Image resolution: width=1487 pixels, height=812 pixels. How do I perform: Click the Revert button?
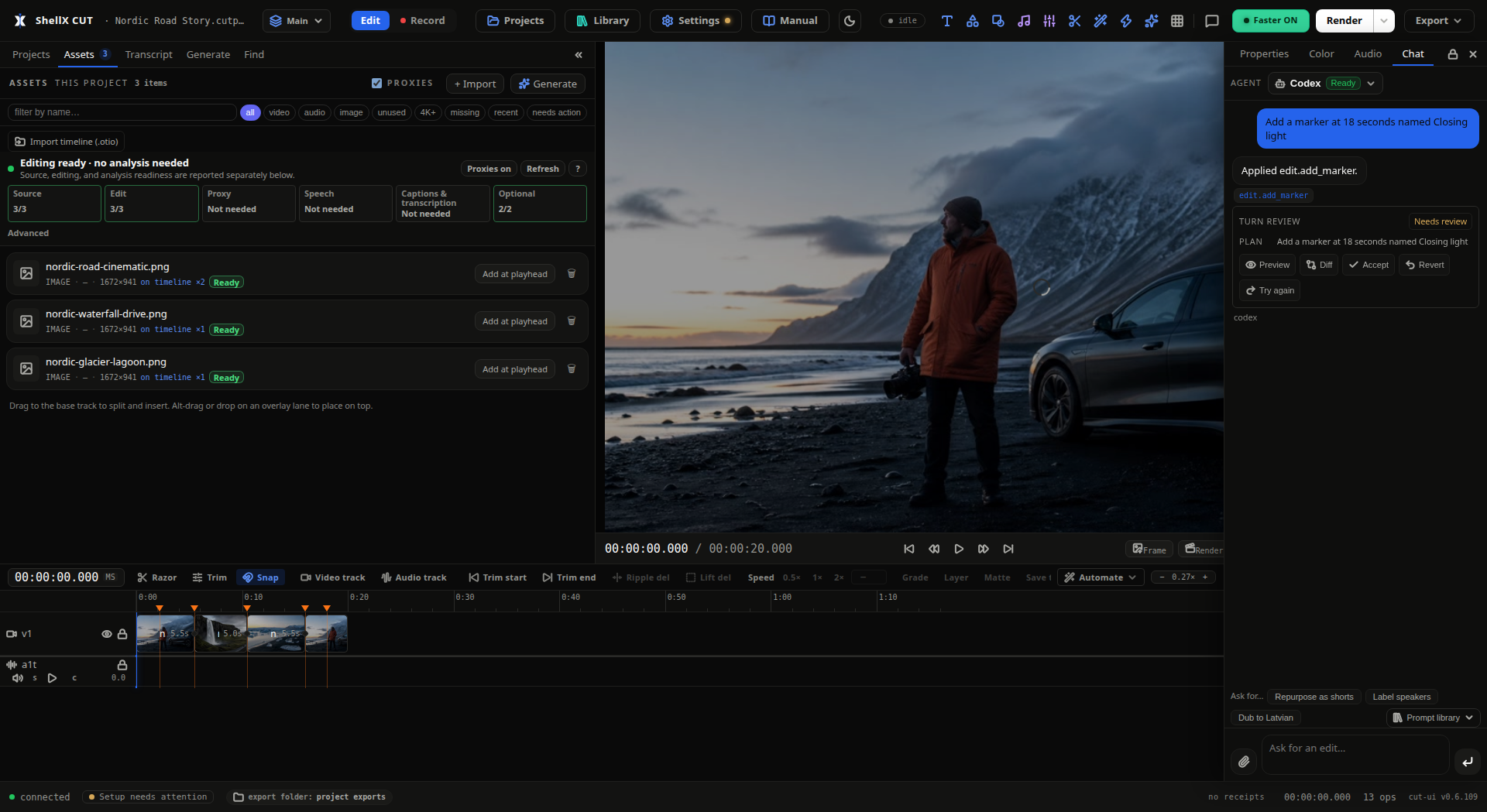pyautogui.click(x=1424, y=265)
